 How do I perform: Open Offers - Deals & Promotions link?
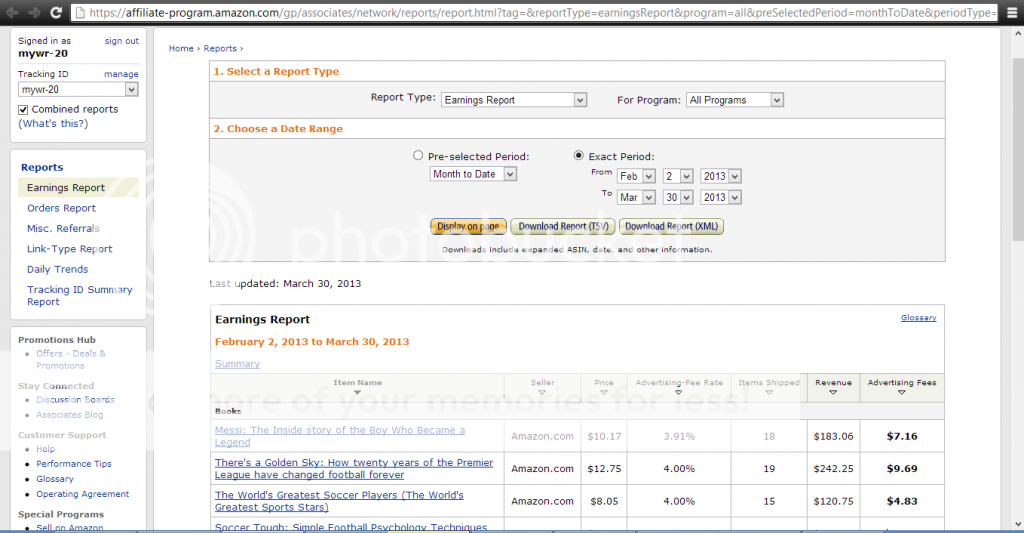pyautogui.click(x=71, y=359)
